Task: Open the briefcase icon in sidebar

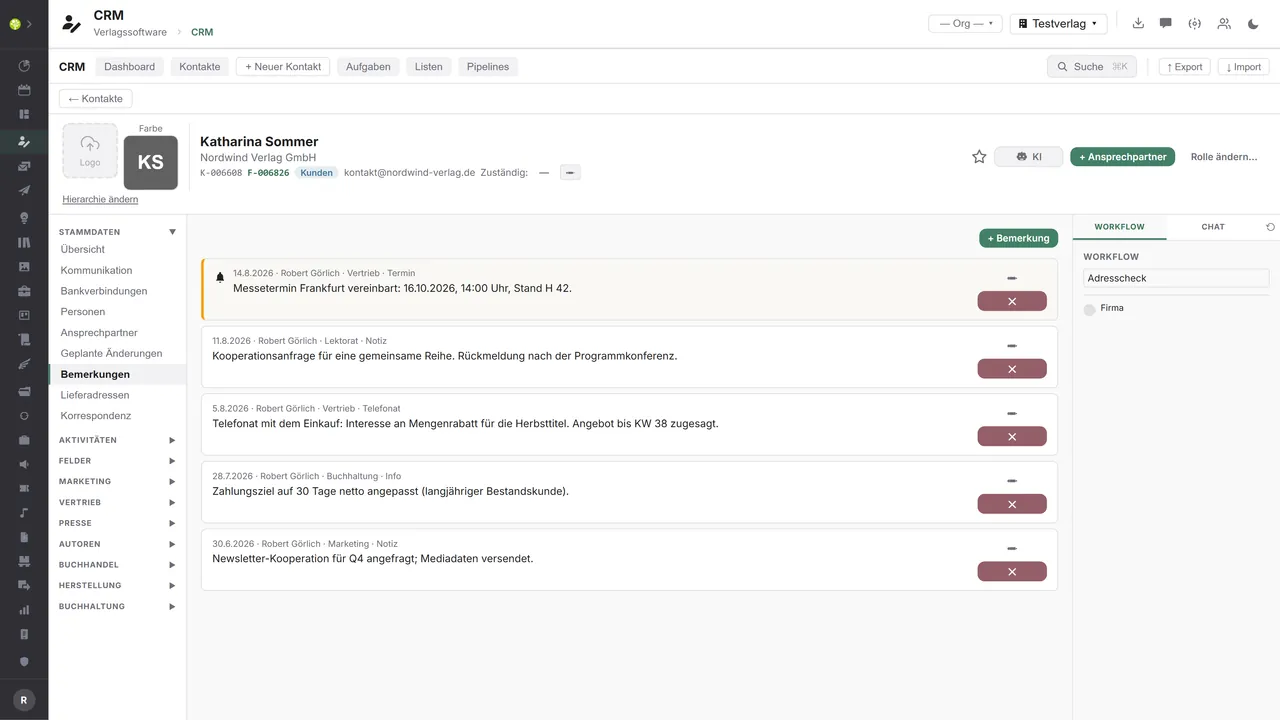Action: coord(24,291)
